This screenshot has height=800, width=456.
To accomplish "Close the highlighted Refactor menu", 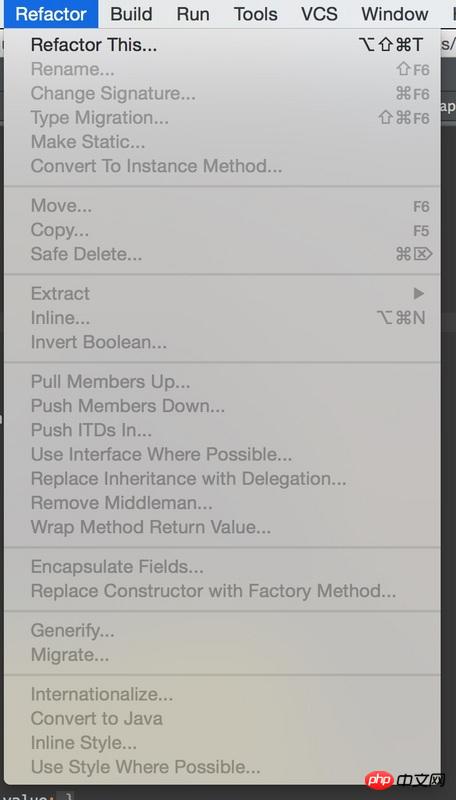I will [51, 14].
